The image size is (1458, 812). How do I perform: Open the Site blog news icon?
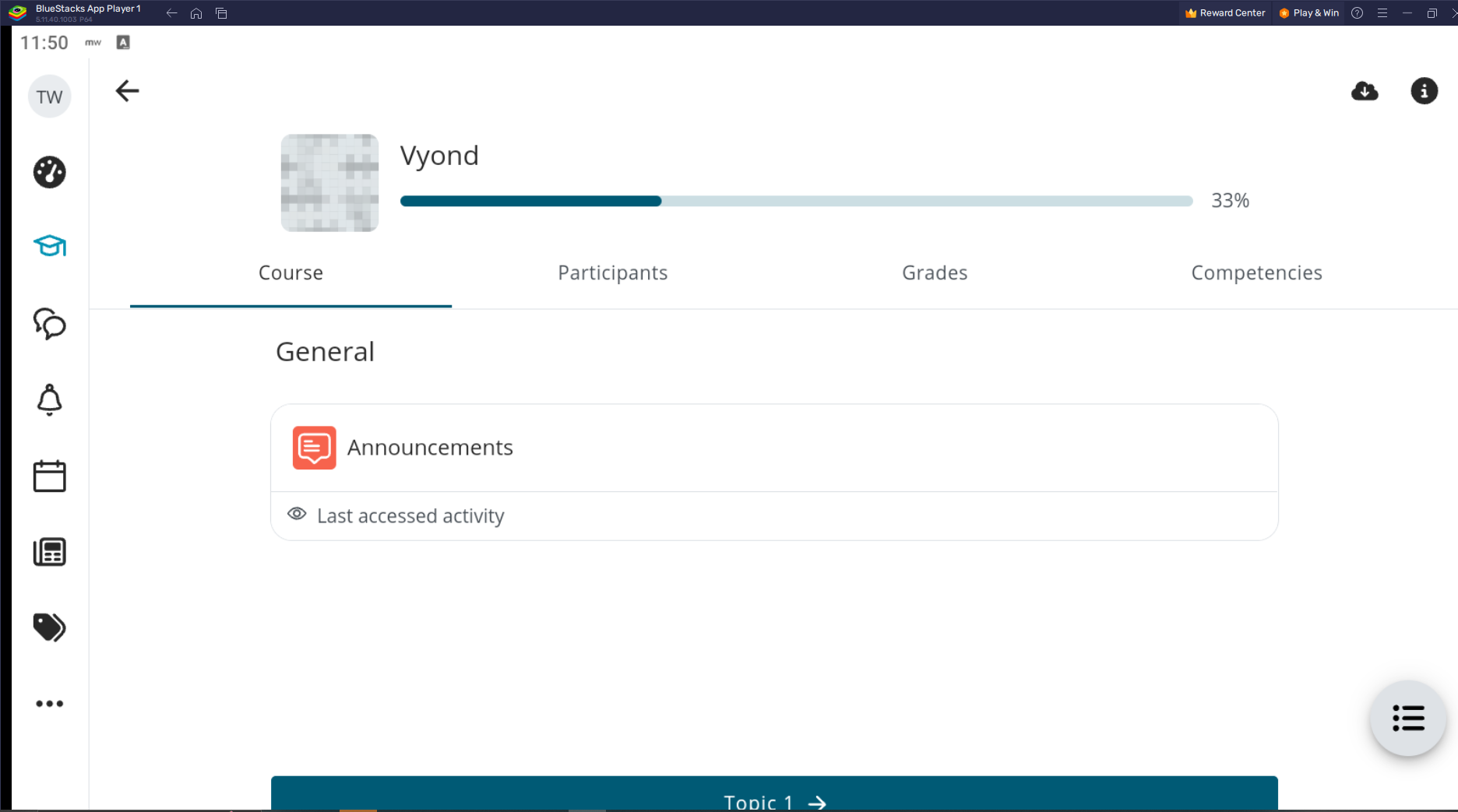click(49, 552)
